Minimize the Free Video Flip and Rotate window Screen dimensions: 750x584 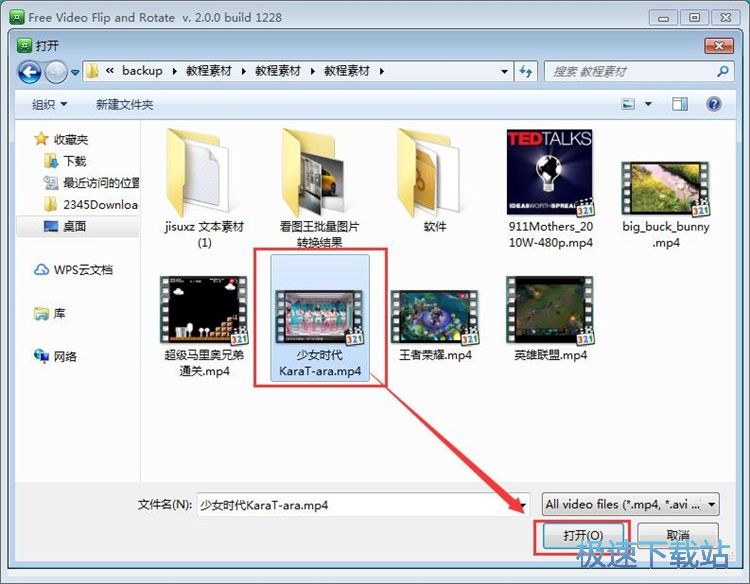click(663, 18)
